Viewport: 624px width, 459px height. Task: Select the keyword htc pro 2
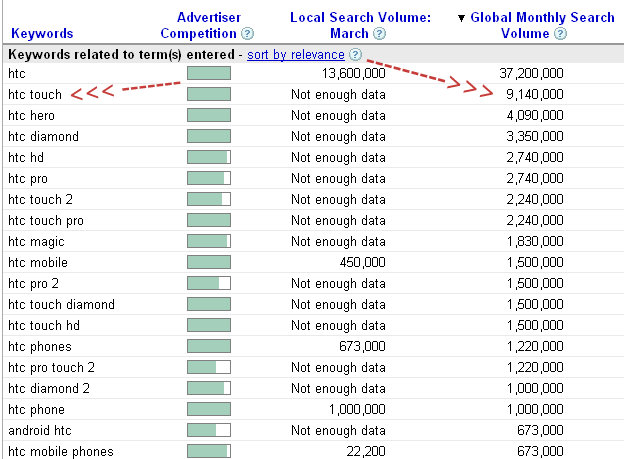[x=33, y=284]
